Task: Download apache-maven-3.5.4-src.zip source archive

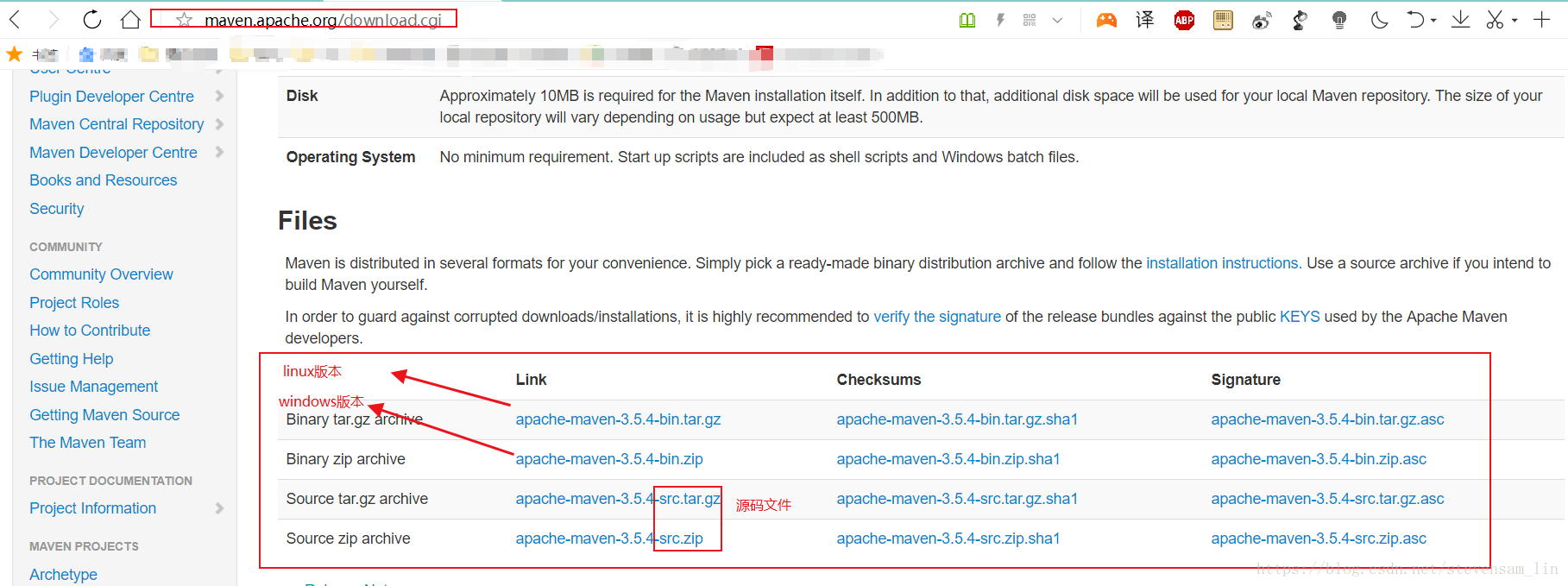Action: 609,539
